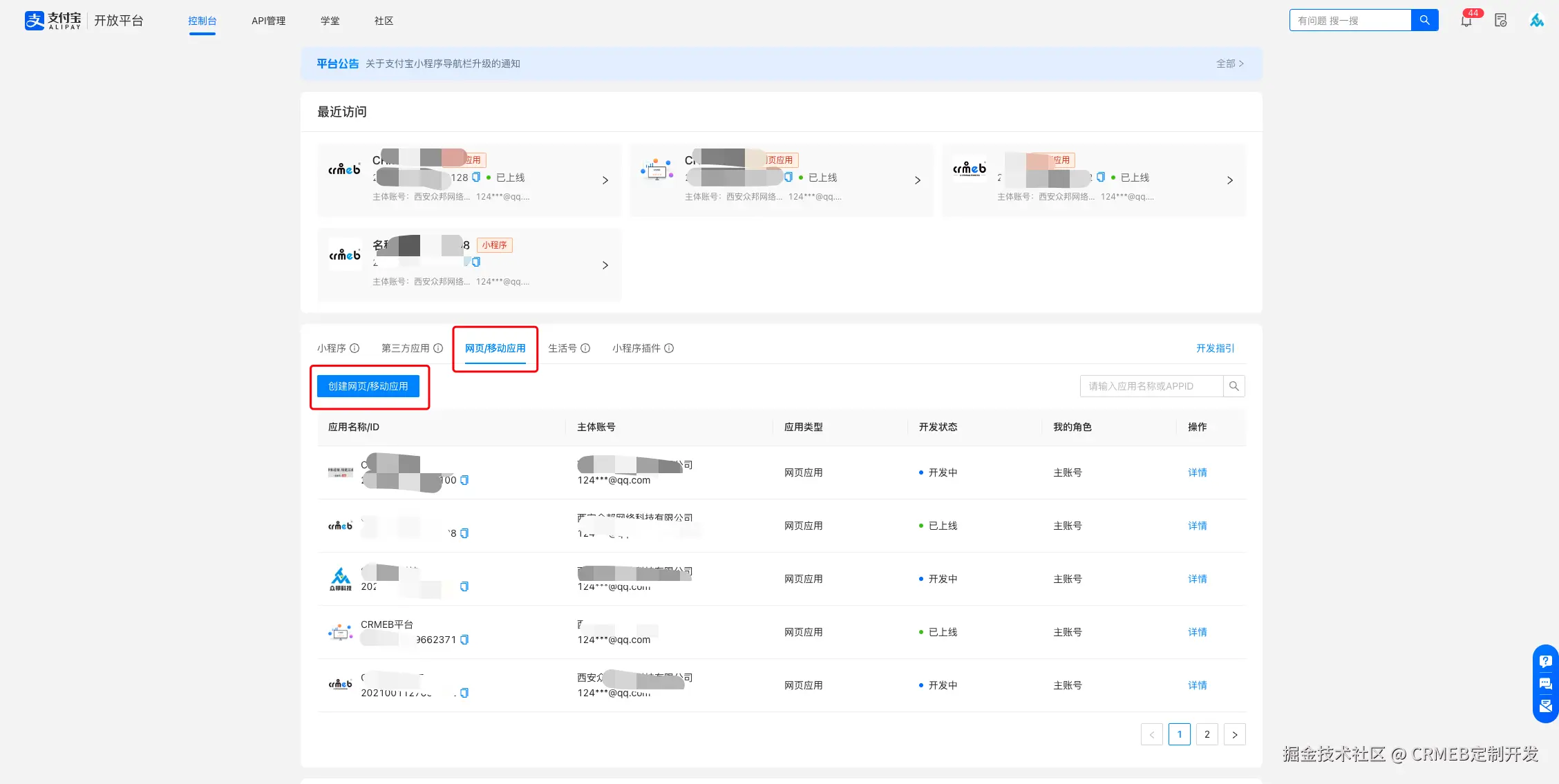Open 详情 link for CRMEB平台 row
Screen dimensions: 1559x784
coord(1197,632)
